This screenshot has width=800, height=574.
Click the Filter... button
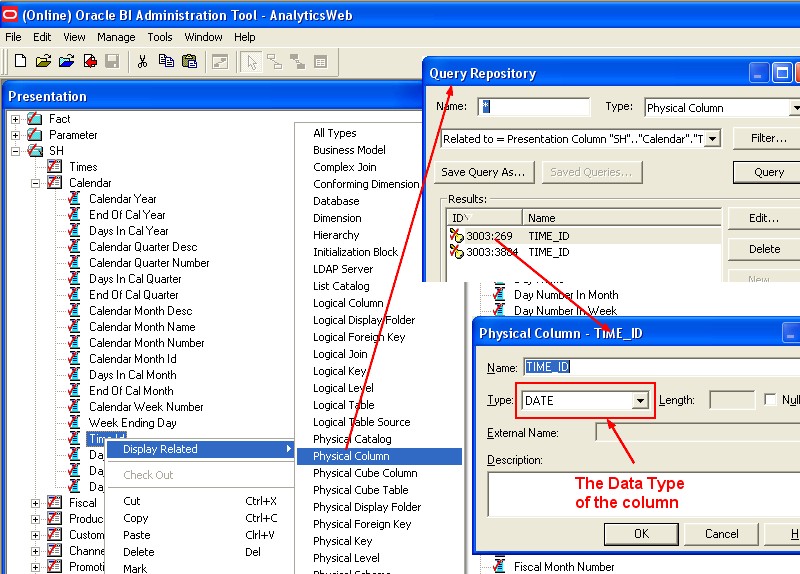click(x=768, y=138)
